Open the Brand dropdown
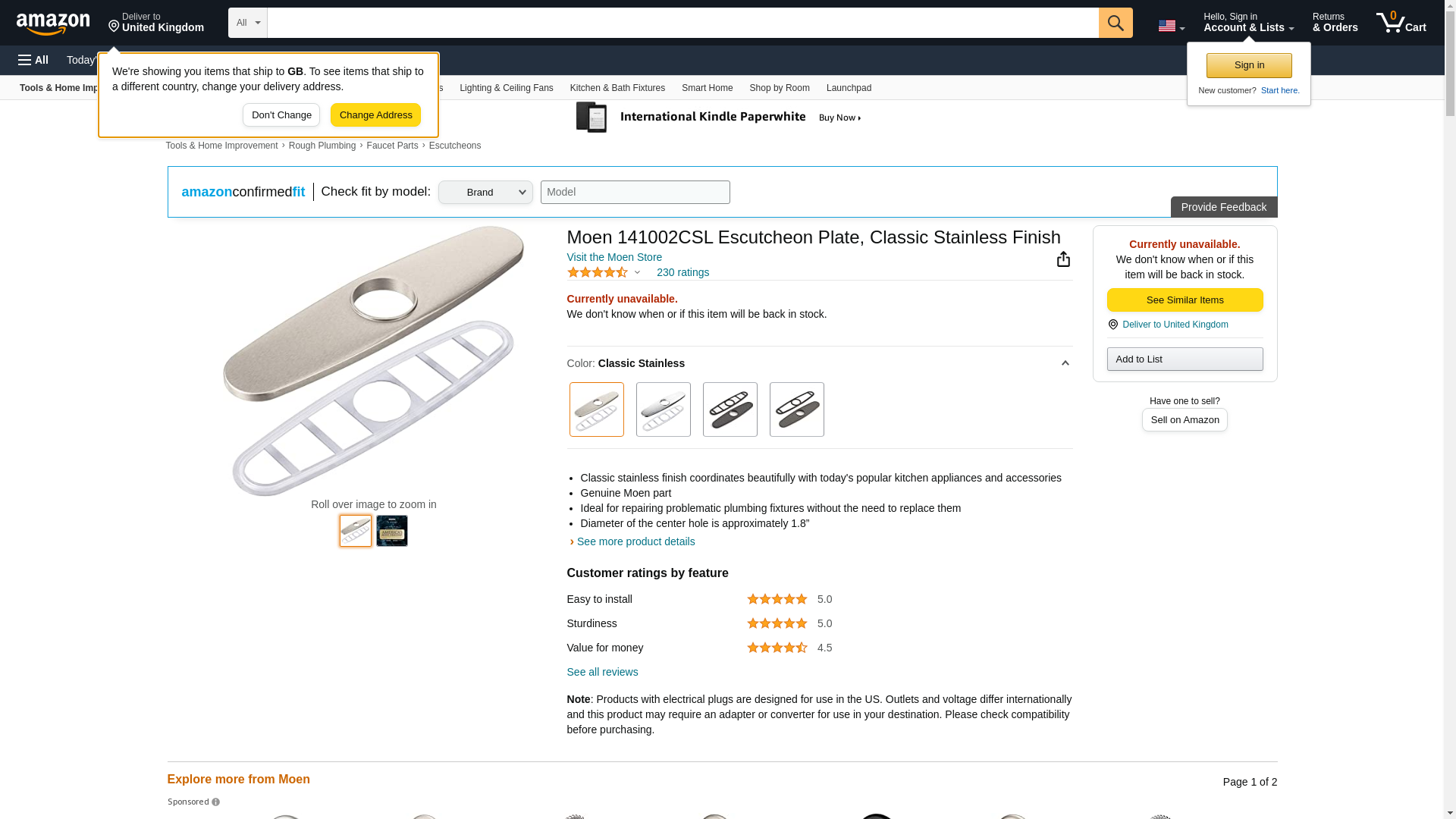1456x819 pixels. coord(485,192)
